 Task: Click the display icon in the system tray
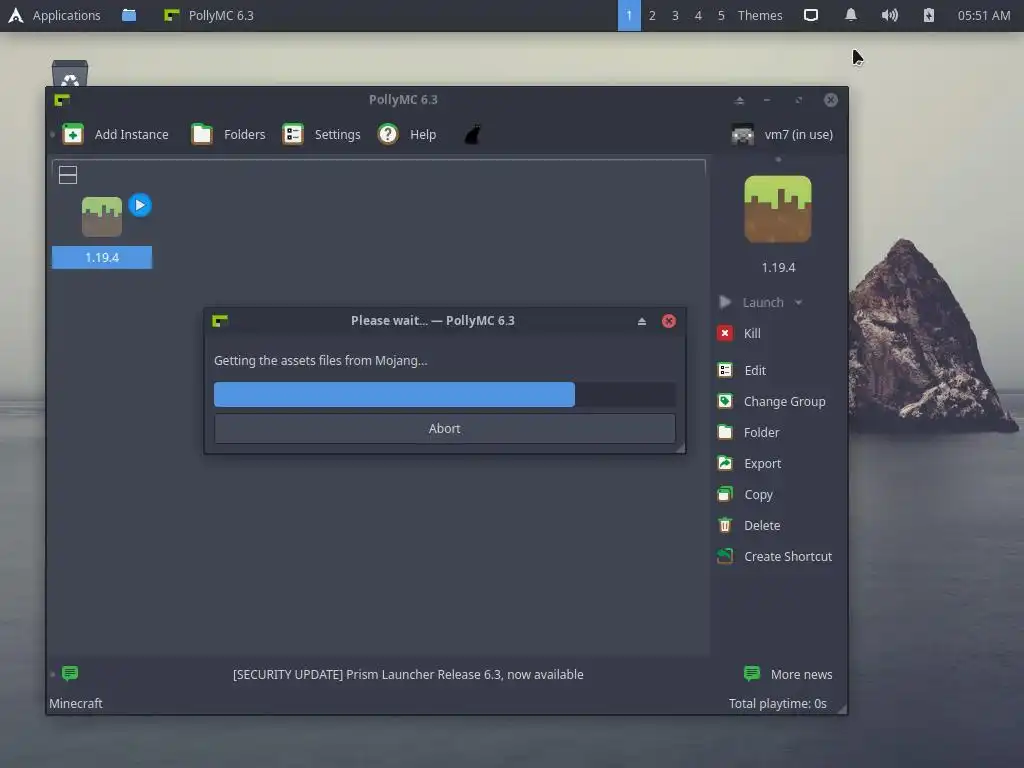pyautogui.click(x=810, y=15)
